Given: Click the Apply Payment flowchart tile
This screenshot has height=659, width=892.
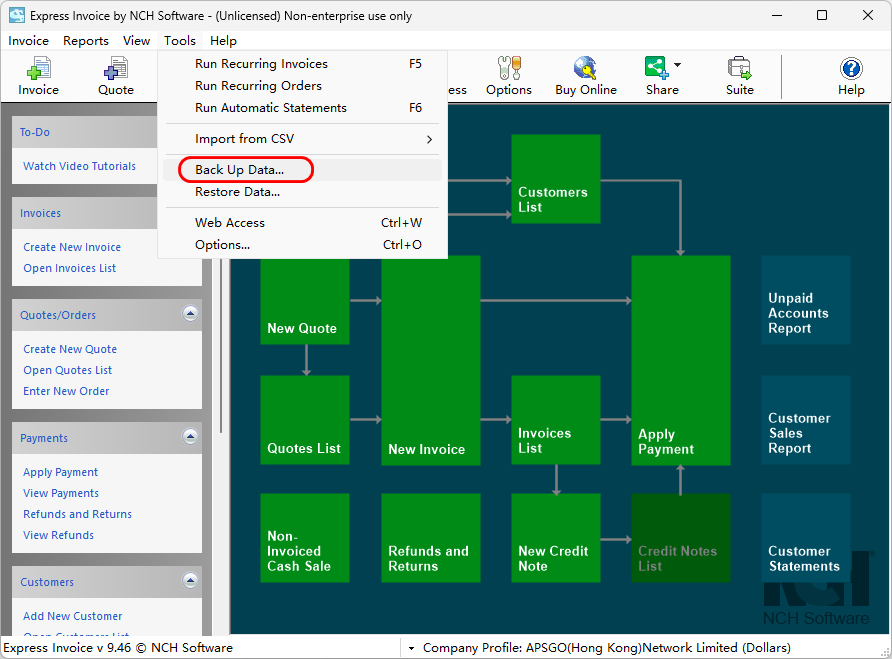Looking at the screenshot, I should (x=681, y=360).
